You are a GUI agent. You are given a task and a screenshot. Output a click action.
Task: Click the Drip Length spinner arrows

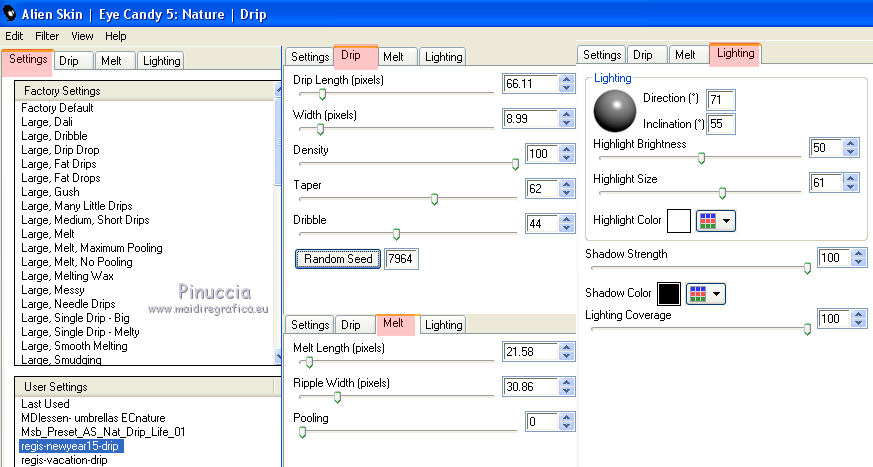tap(567, 83)
